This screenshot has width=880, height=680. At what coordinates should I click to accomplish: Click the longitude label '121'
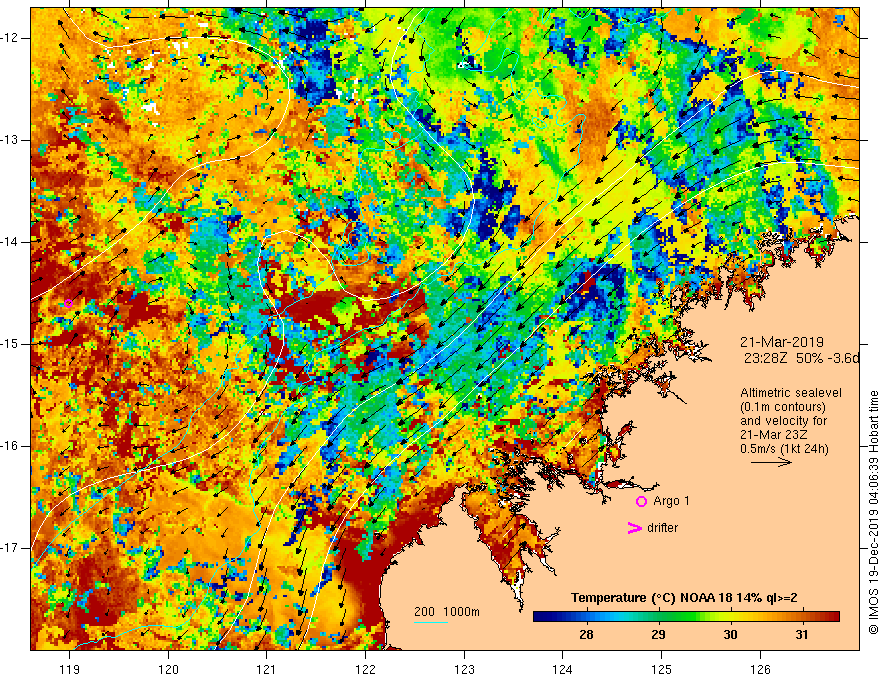click(267, 669)
